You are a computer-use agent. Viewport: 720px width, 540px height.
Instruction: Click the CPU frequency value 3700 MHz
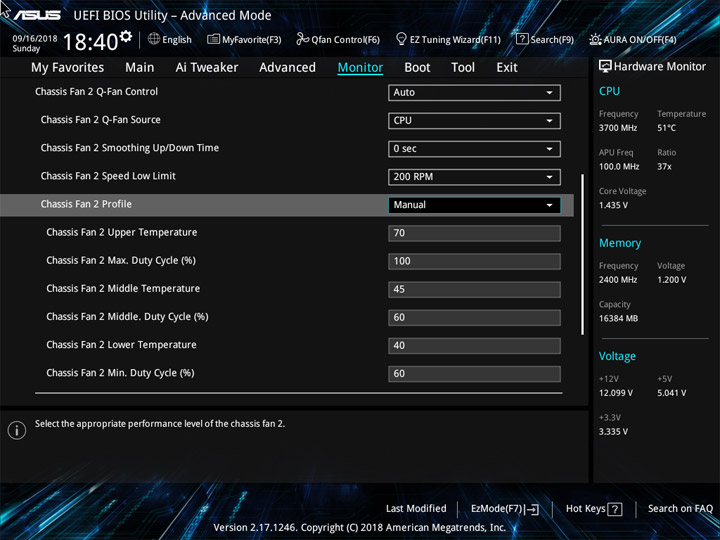pos(618,128)
